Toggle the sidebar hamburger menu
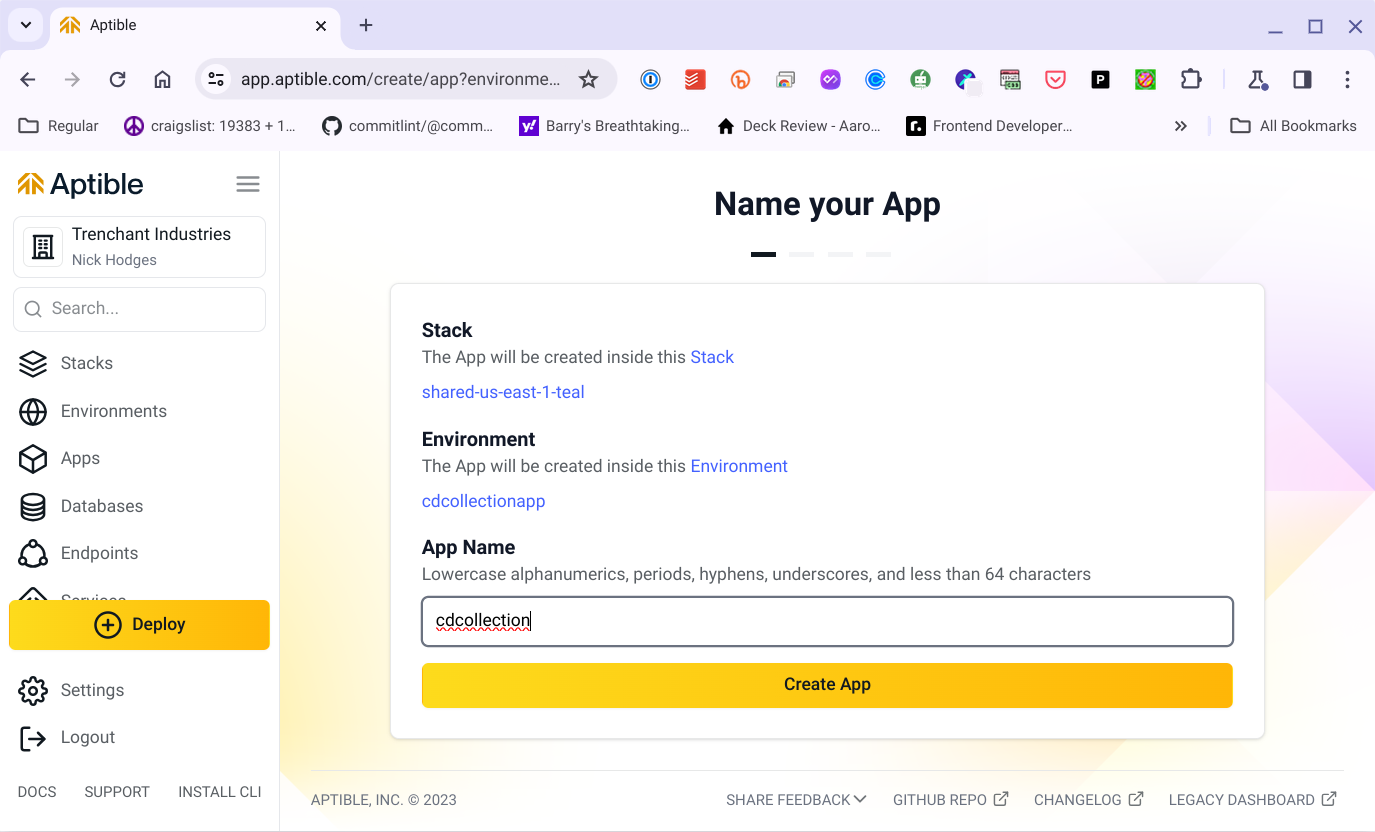This screenshot has width=1375, height=832. [248, 184]
